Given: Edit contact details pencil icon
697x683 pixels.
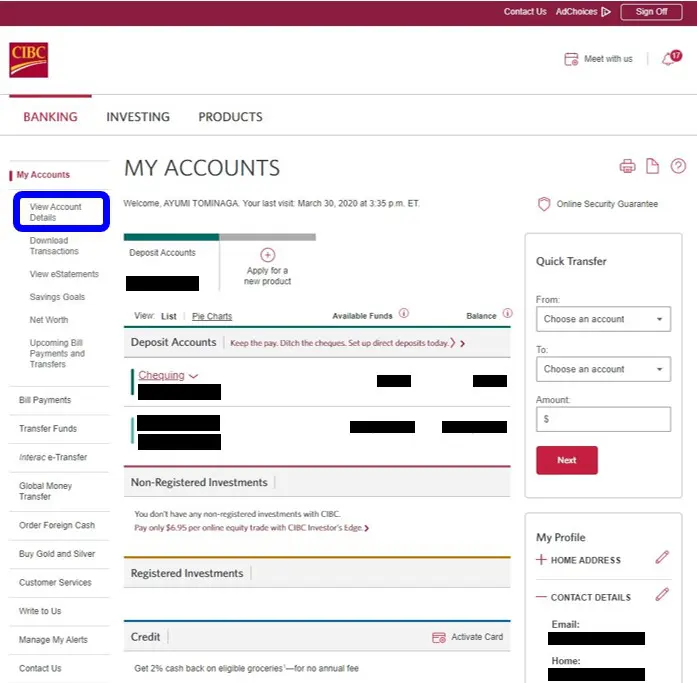Looking at the screenshot, I should [x=662, y=594].
